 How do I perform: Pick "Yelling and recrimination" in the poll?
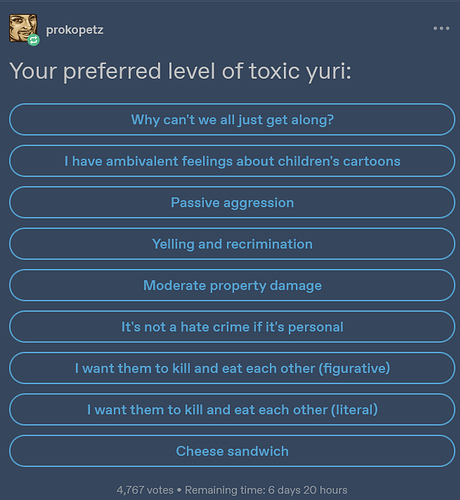click(x=232, y=244)
